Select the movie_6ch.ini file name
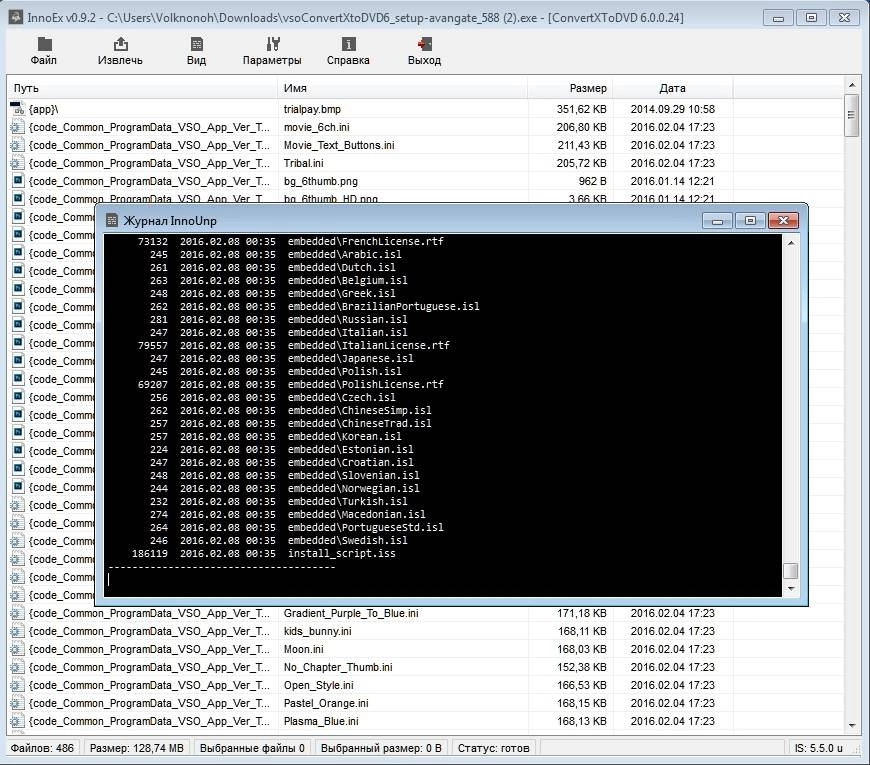This screenshot has height=765, width=870. pyautogui.click(x=316, y=127)
